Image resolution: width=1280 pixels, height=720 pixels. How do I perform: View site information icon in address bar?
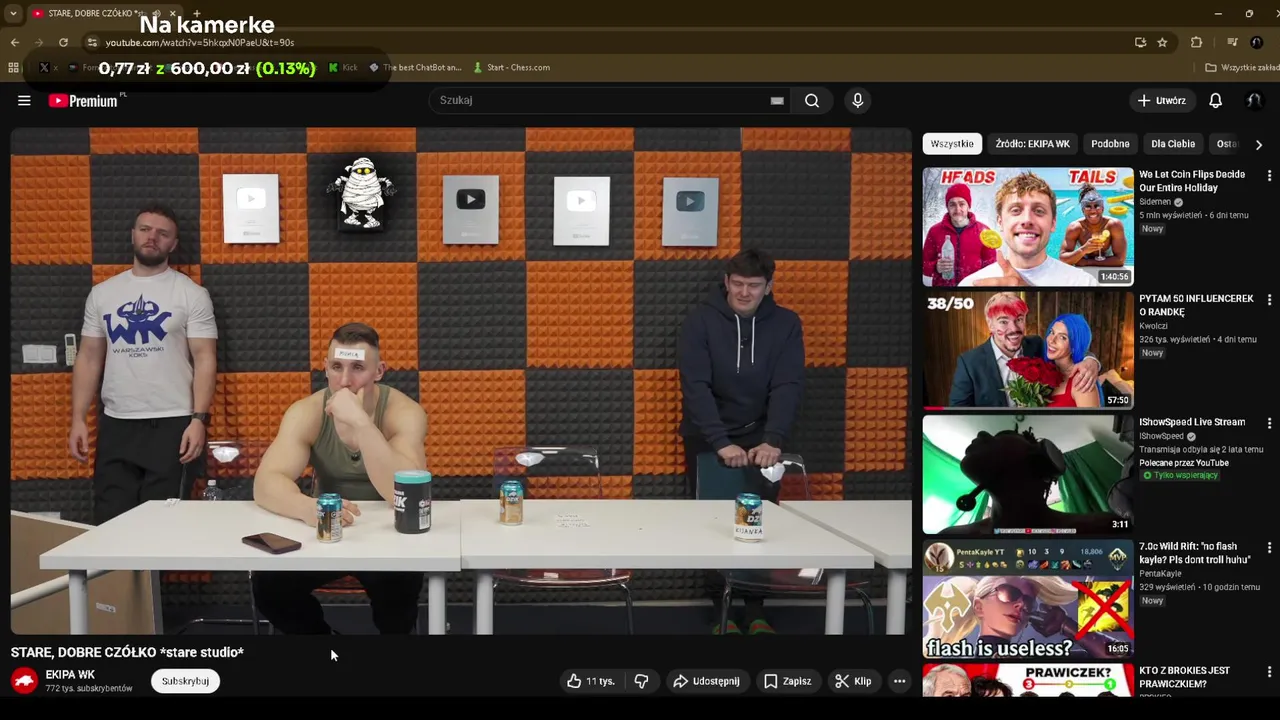92,42
